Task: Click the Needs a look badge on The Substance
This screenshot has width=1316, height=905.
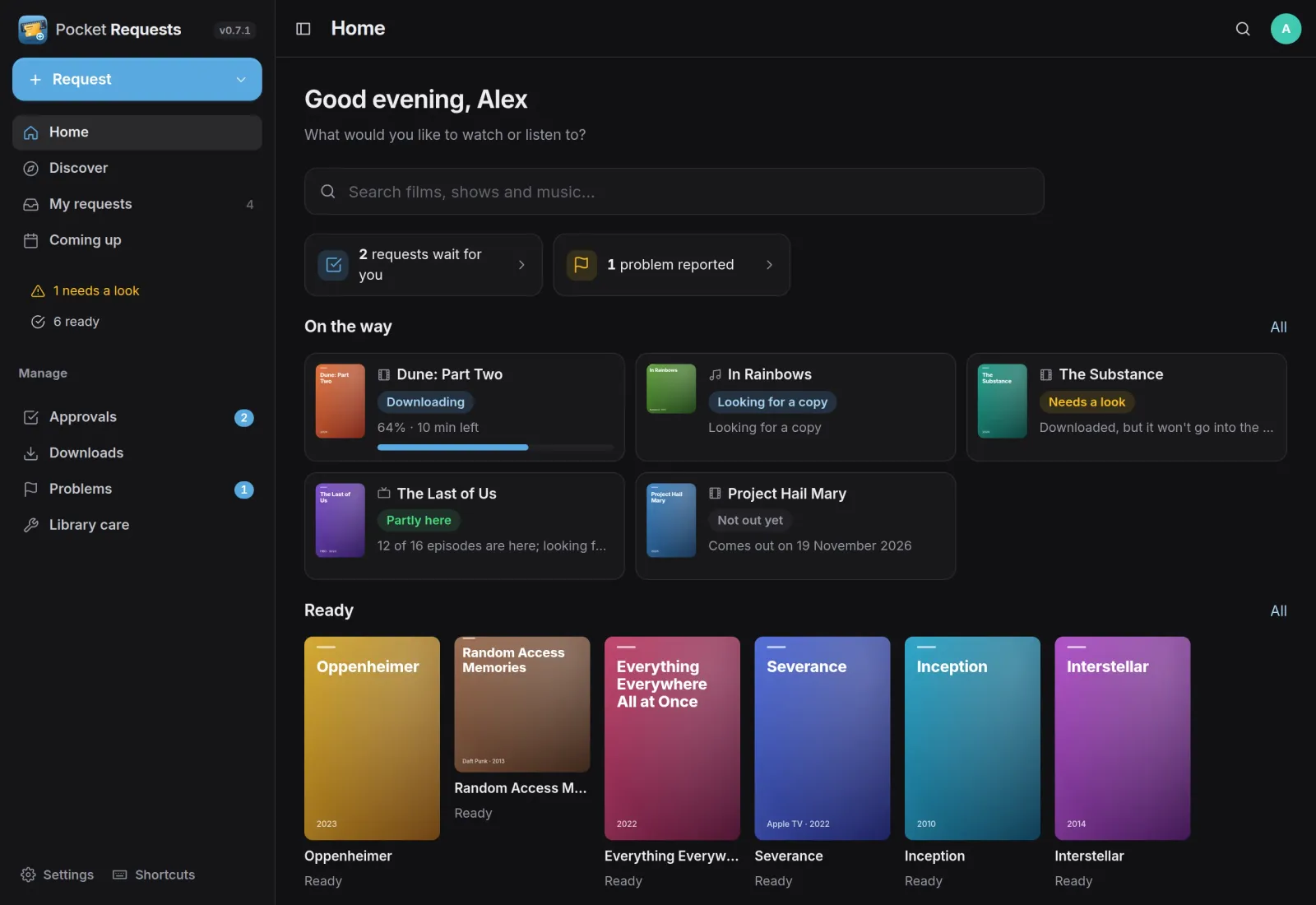Action: (x=1087, y=402)
